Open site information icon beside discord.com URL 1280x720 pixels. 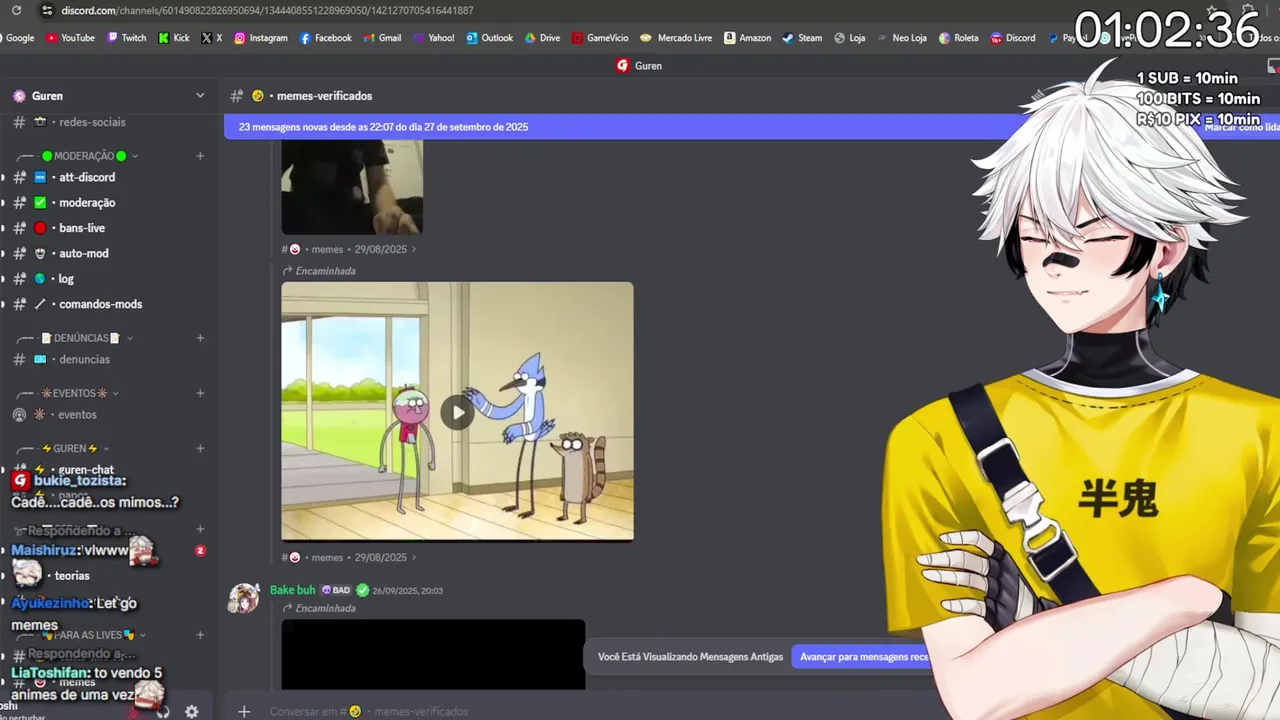pos(45,10)
